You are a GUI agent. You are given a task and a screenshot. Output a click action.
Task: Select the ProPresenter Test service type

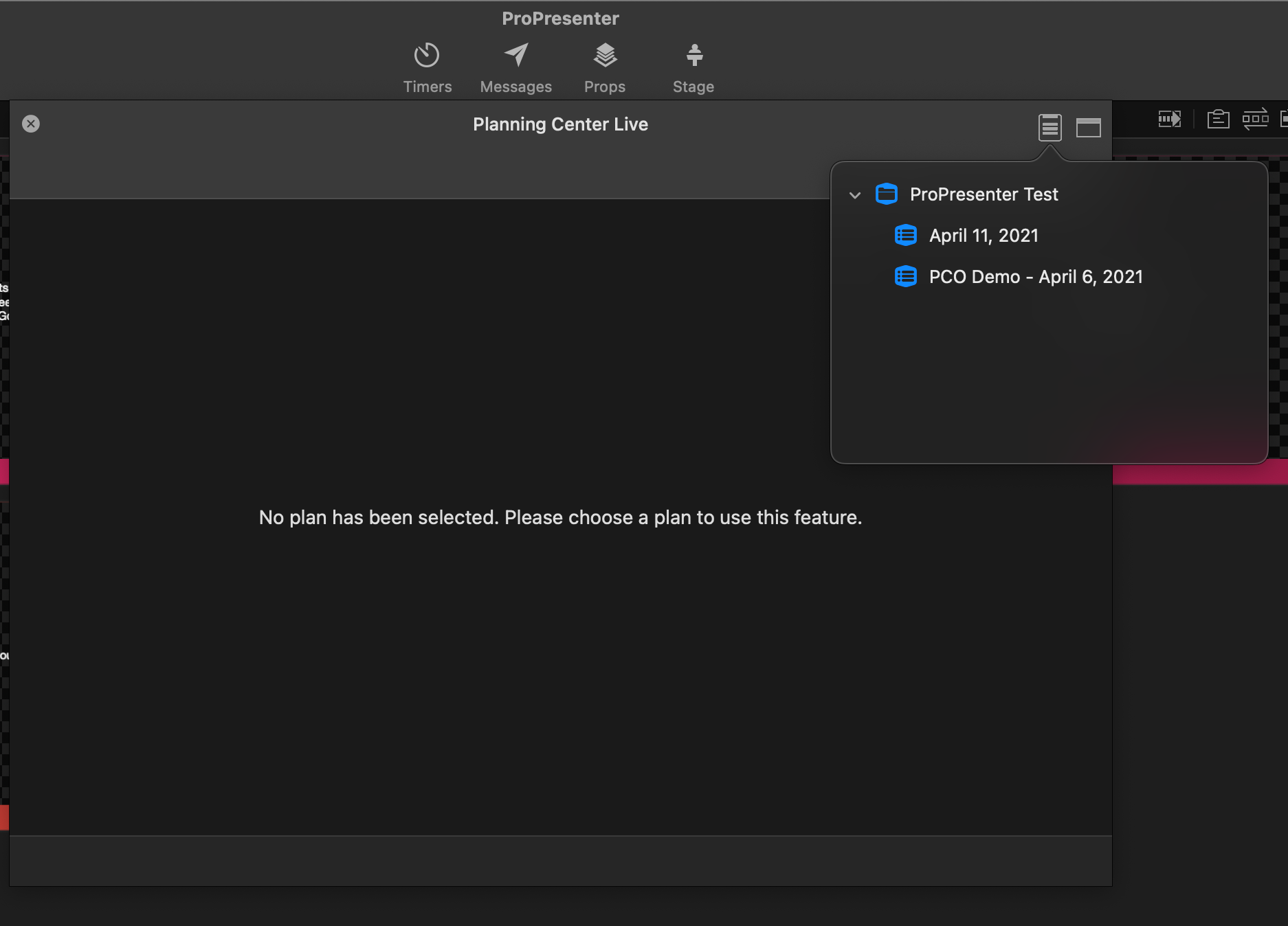tap(984, 194)
